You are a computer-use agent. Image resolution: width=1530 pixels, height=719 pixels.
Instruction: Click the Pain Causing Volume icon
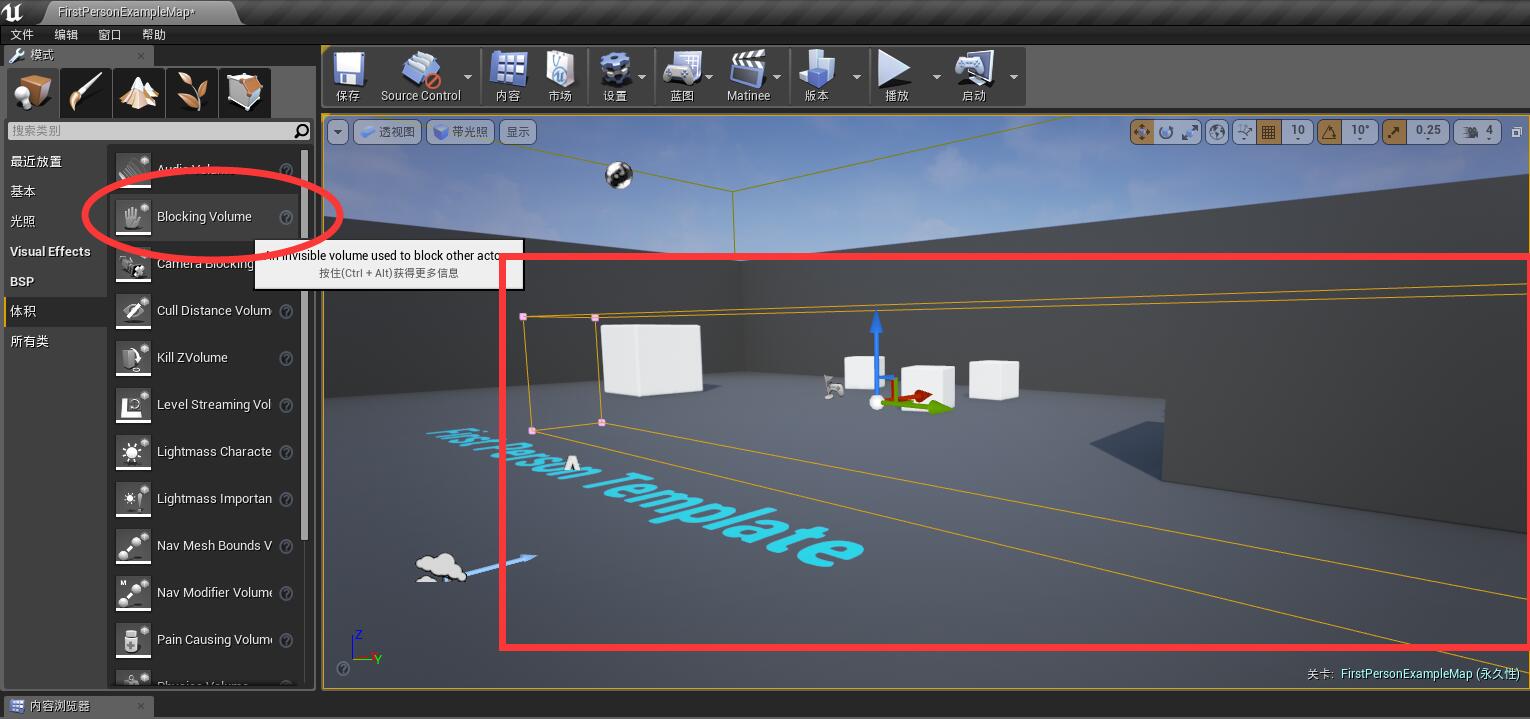(133, 640)
